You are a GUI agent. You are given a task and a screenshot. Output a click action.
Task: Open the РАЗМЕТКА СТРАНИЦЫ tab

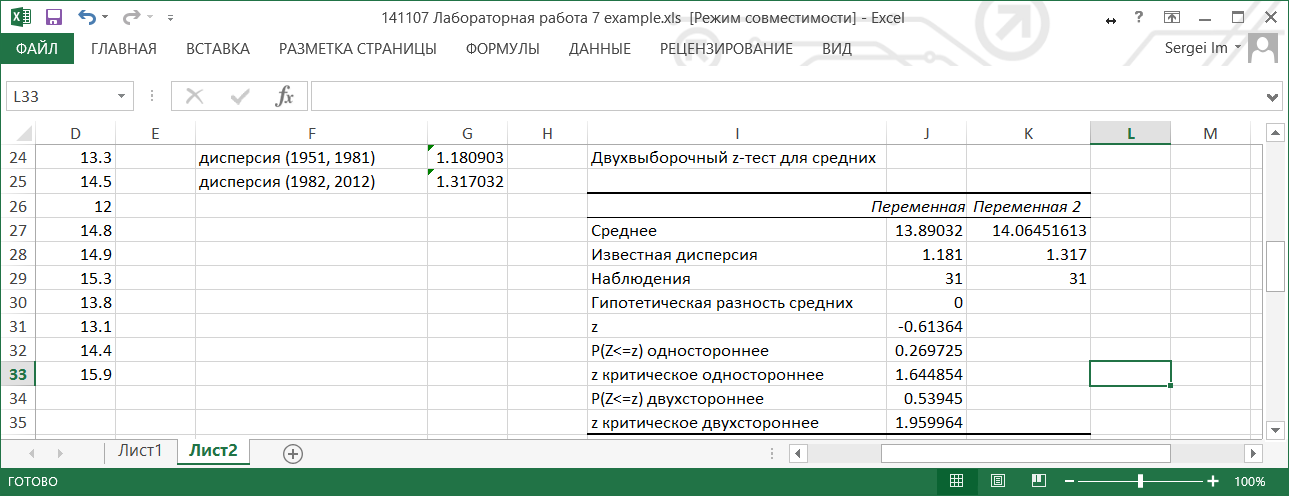tap(357, 48)
